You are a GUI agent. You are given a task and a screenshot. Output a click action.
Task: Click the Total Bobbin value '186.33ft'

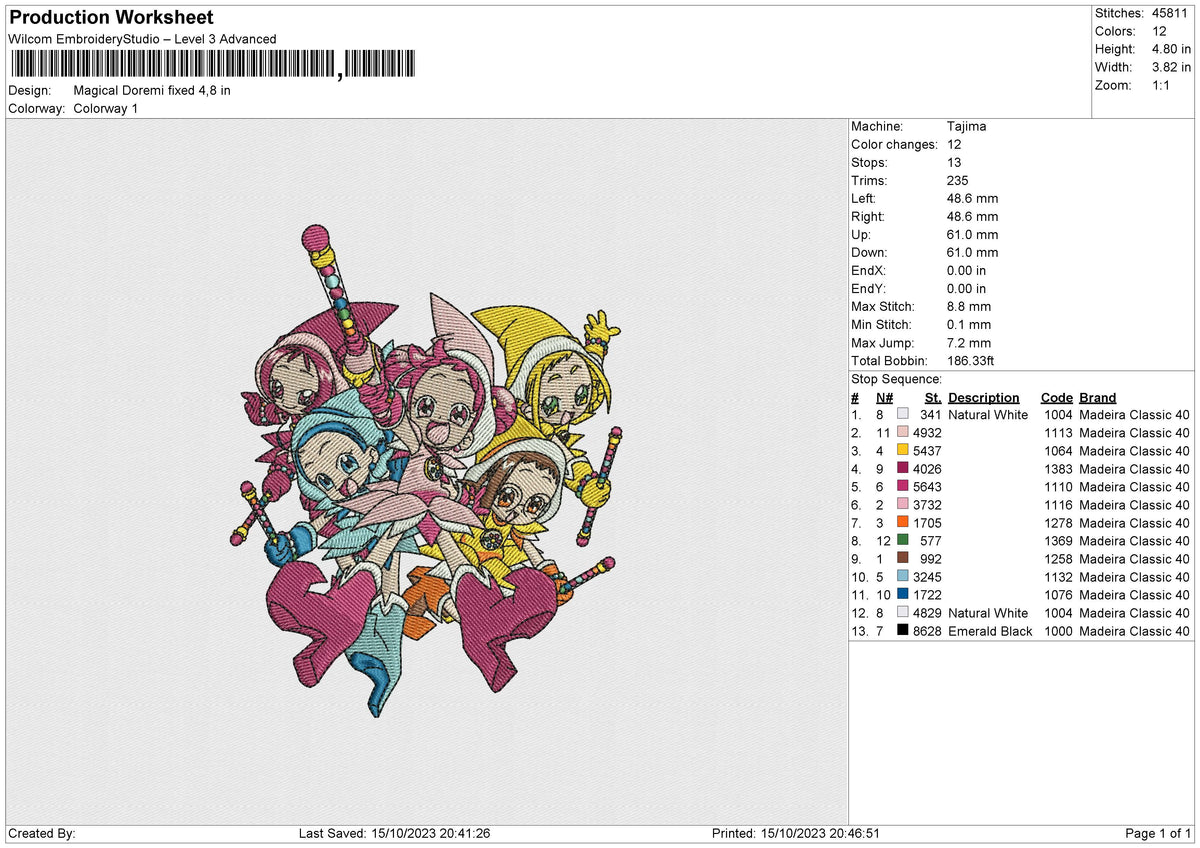pyautogui.click(x=971, y=361)
